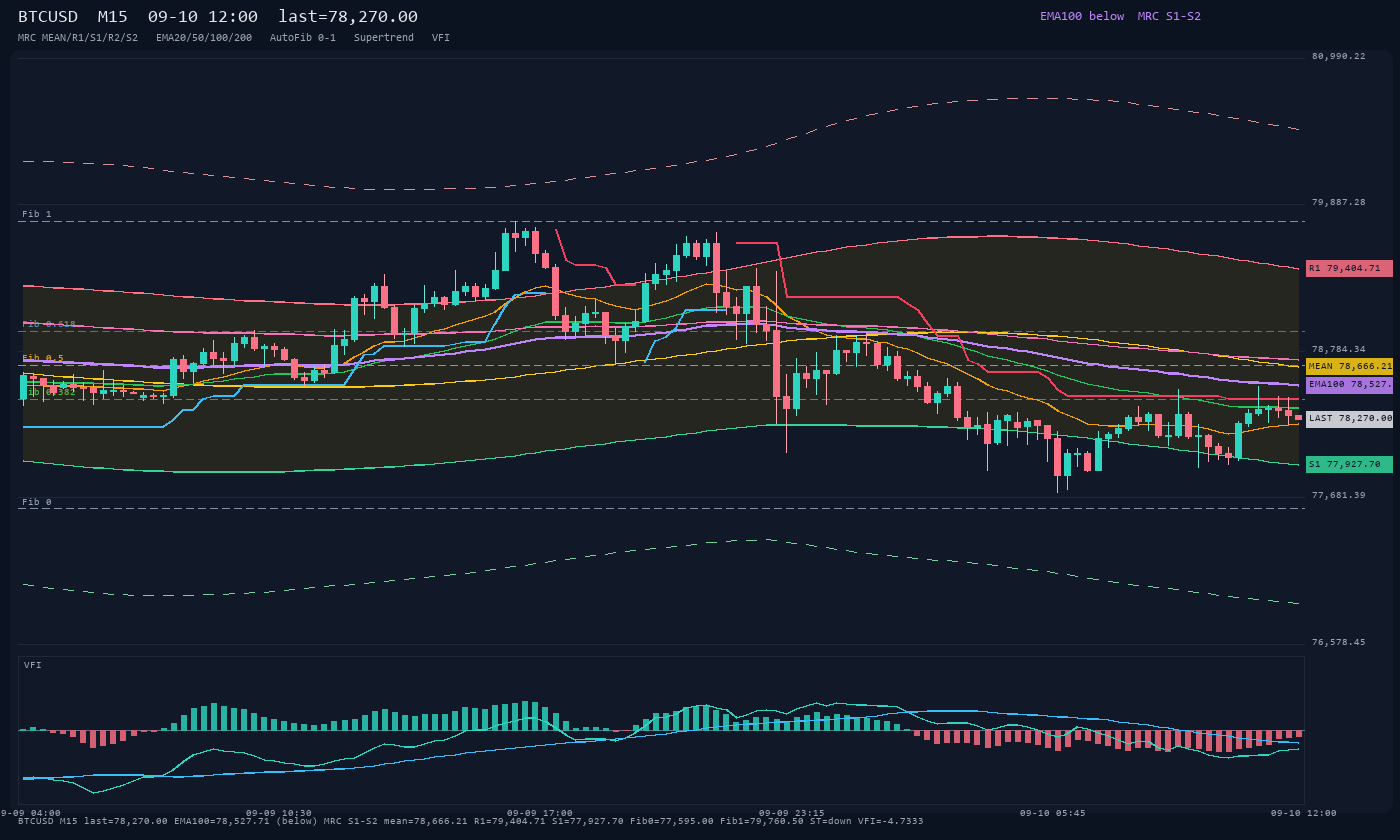The width and height of the screenshot is (1400, 840).
Task: Click the LAST 78,270.00 price tag
Action: (1349, 418)
